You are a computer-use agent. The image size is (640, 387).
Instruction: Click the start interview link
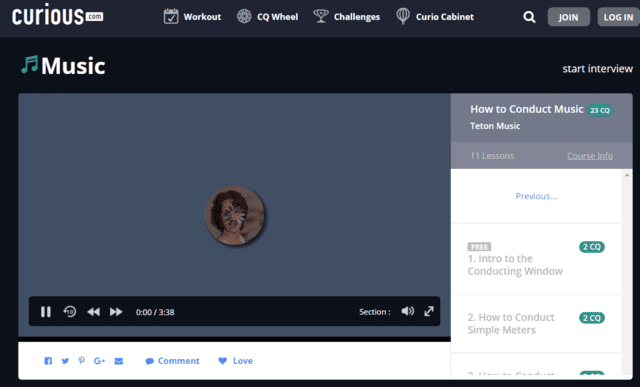[x=597, y=69]
